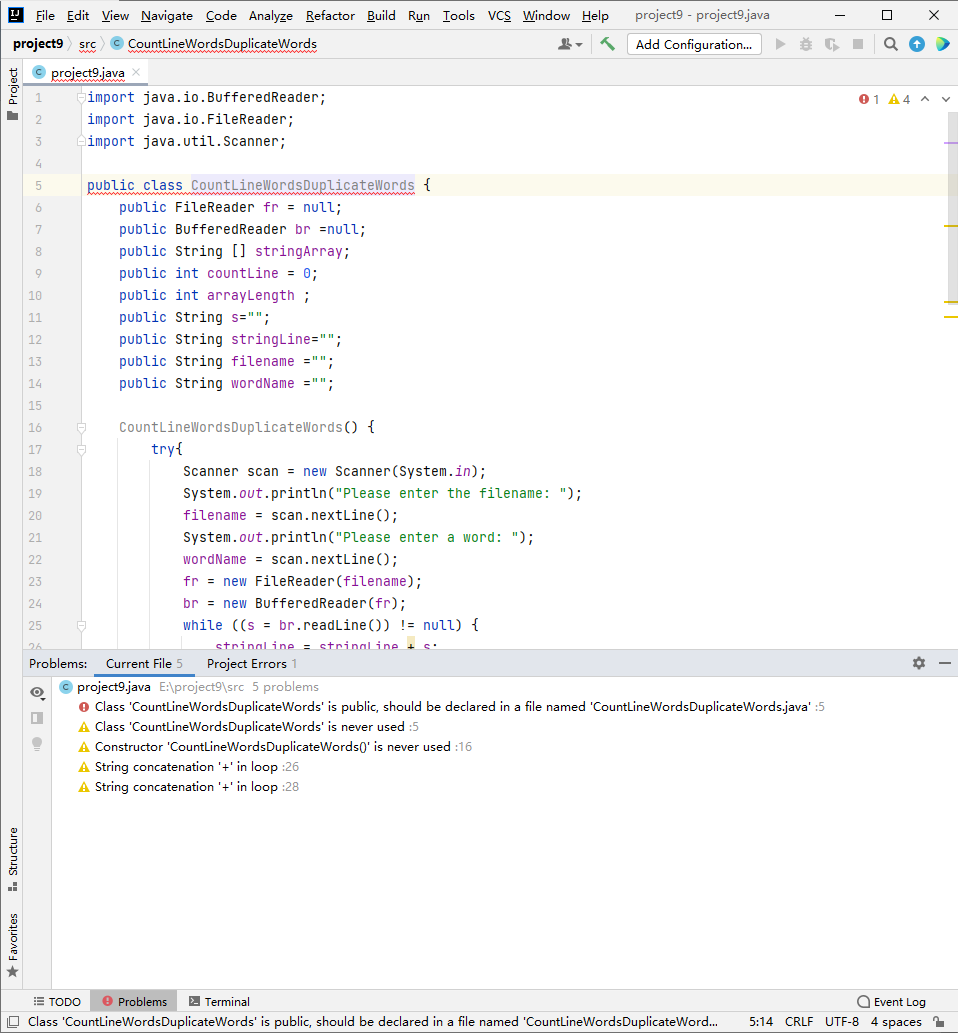The width and height of the screenshot is (958, 1033).
Task: Change the 4 spaces indent setting
Action: [x=896, y=1022]
